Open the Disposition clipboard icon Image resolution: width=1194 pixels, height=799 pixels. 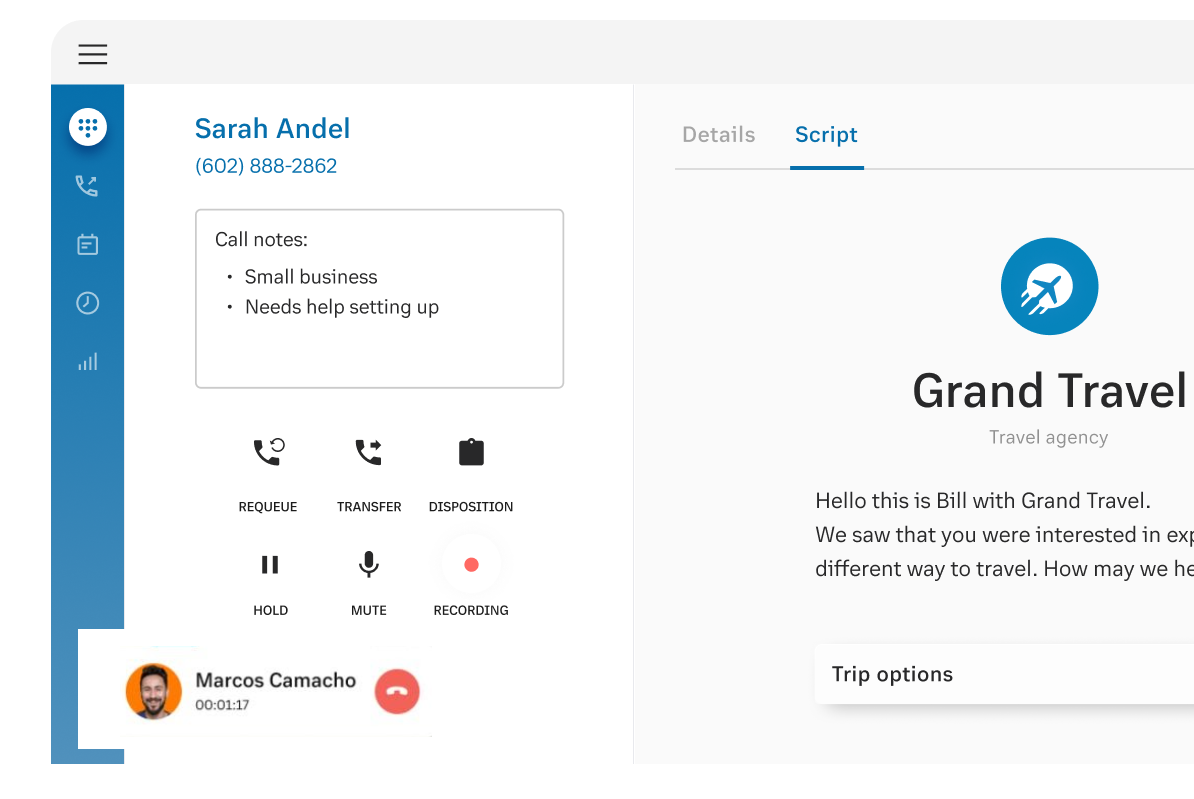pyautogui.click(x=471, y=453)
